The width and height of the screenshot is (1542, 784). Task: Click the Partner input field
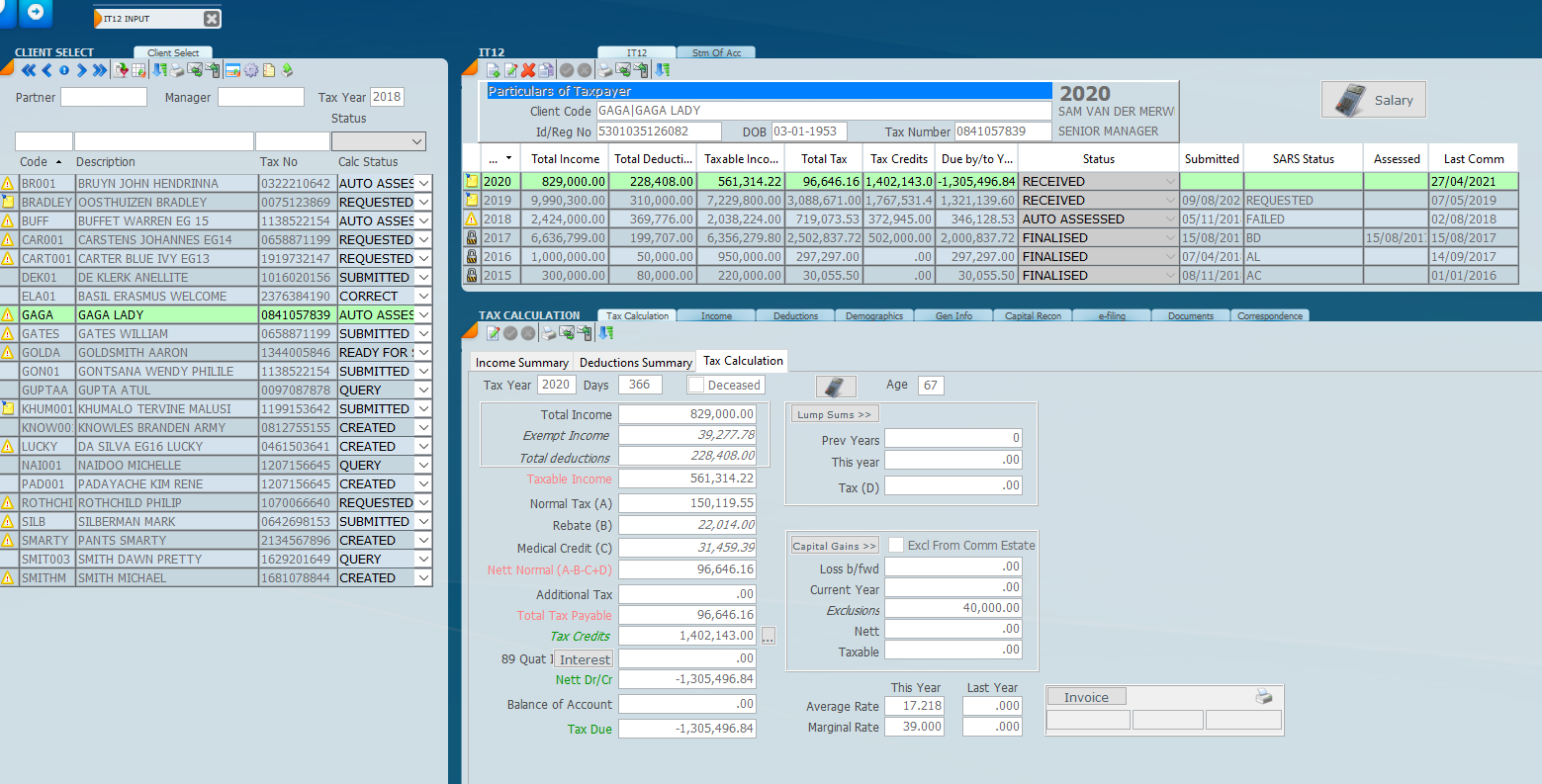104,97
